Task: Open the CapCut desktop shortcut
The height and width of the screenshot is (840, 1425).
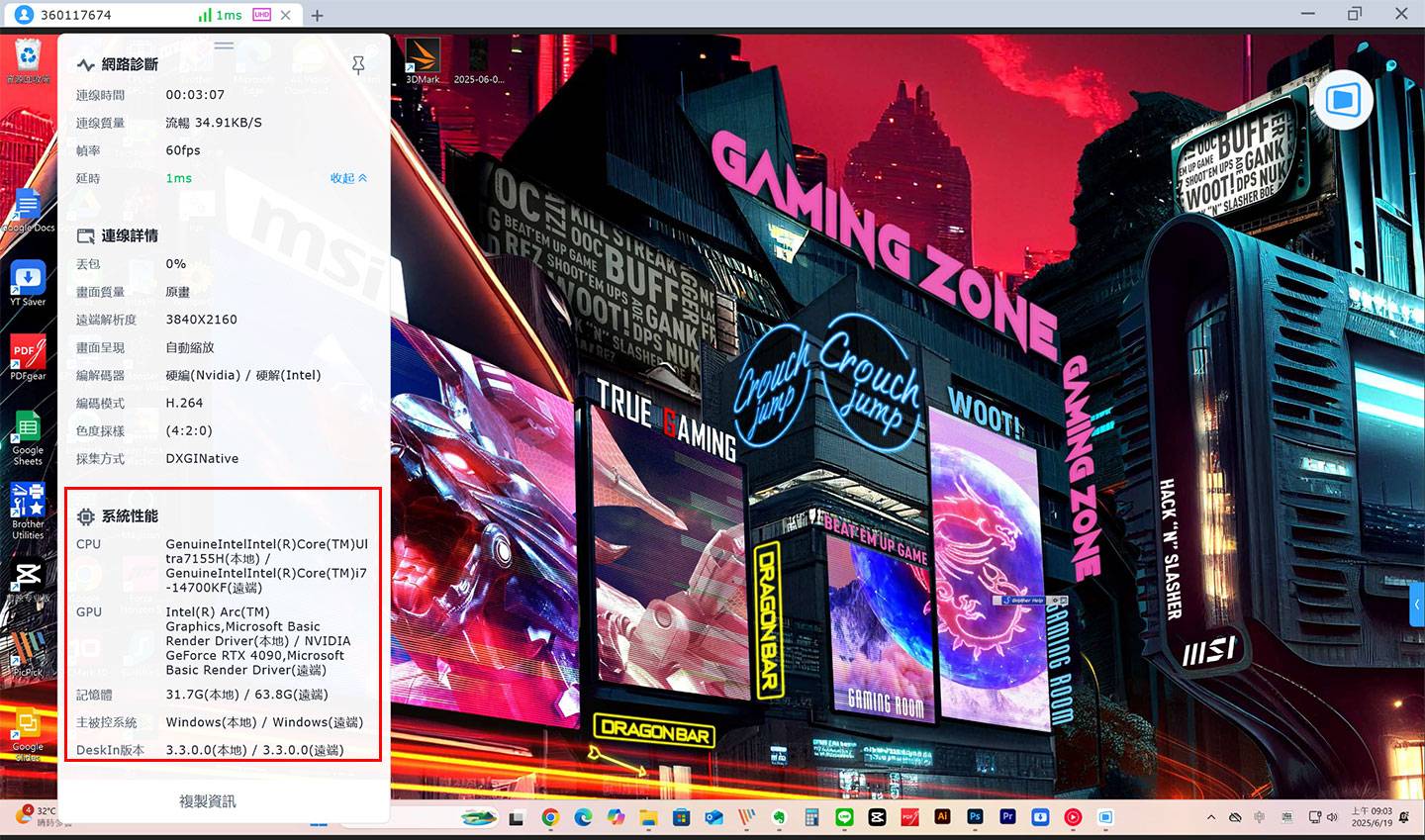Action: 28,582
